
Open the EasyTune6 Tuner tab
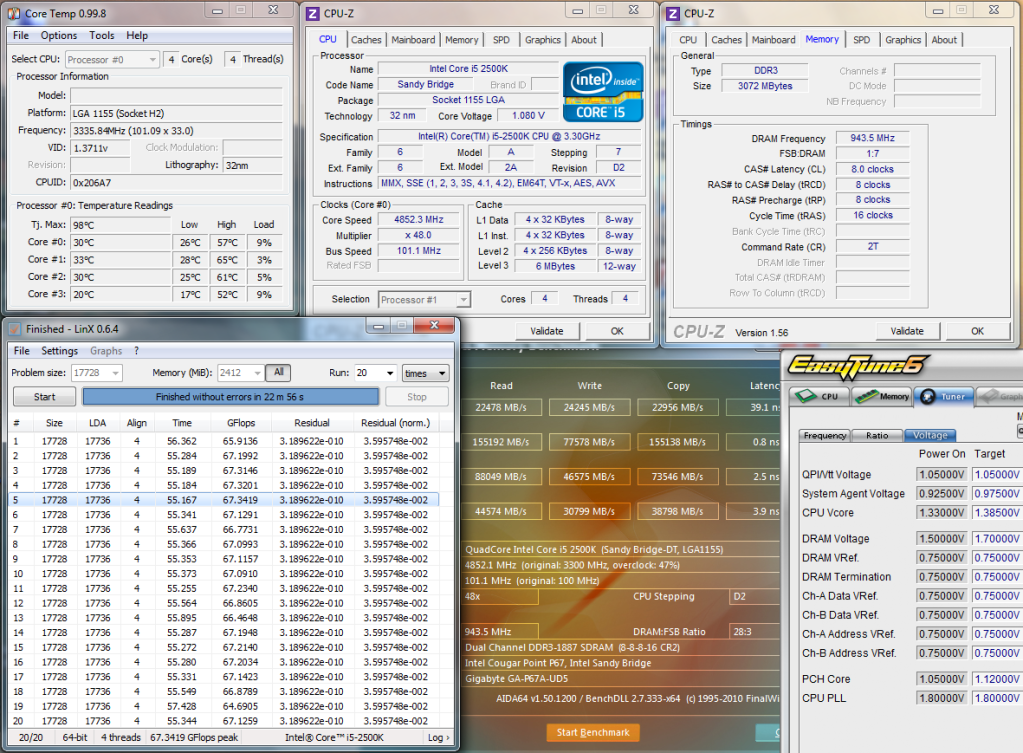point(943,396)
